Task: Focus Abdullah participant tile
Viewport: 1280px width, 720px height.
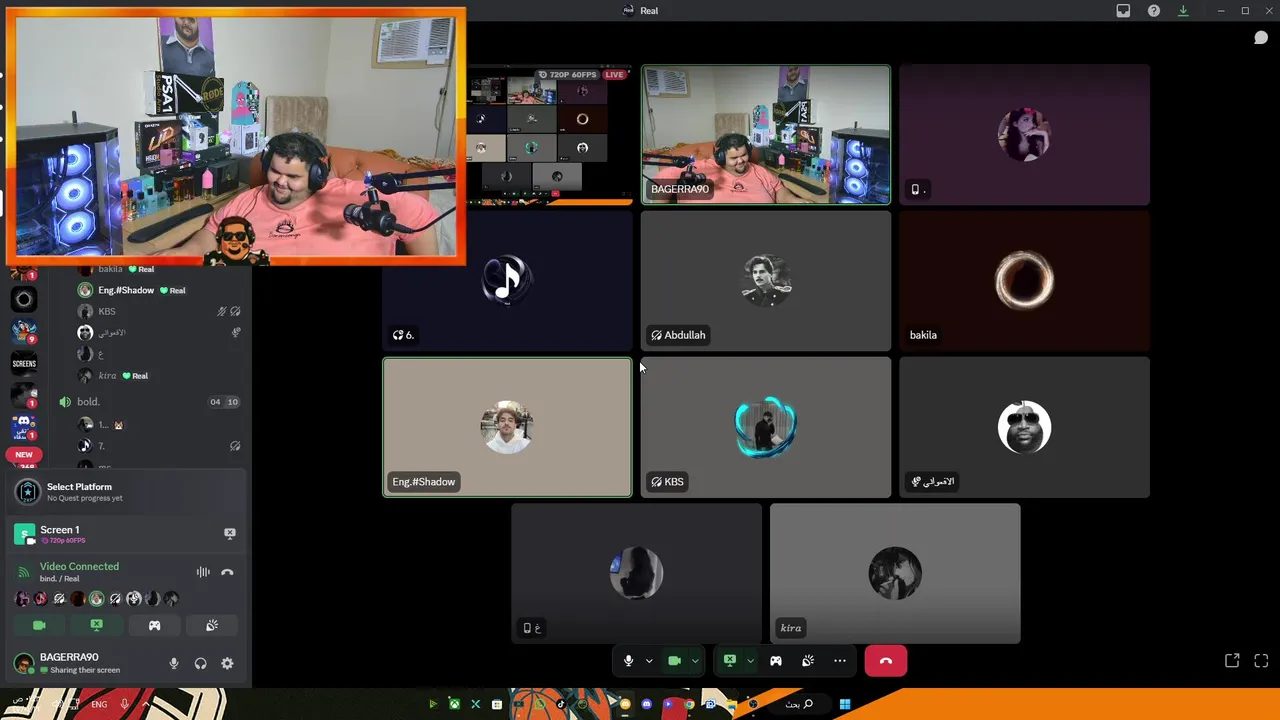Action: (766, 281)
